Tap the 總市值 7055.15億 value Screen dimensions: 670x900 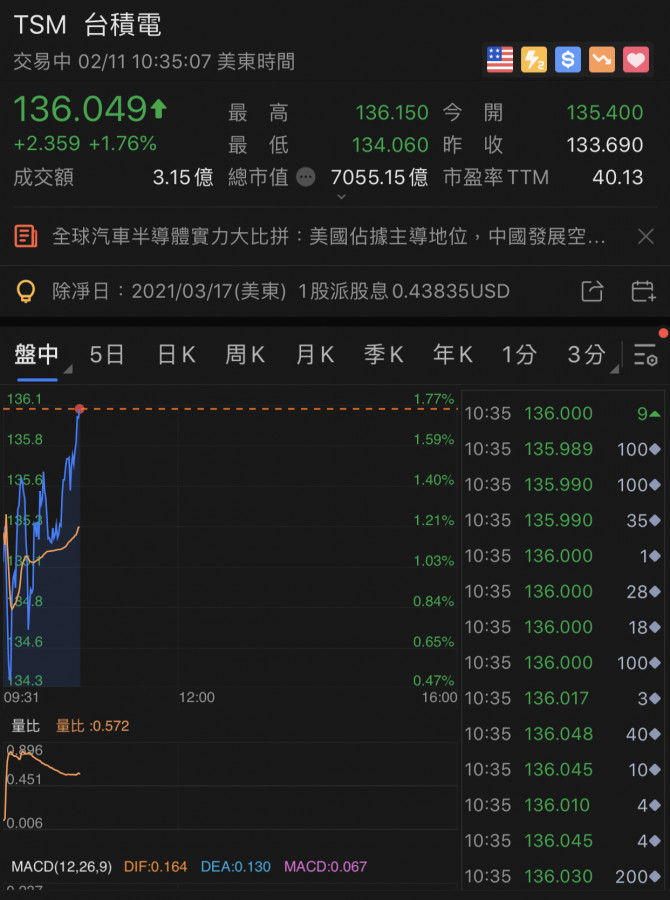[x=379, y=177]
